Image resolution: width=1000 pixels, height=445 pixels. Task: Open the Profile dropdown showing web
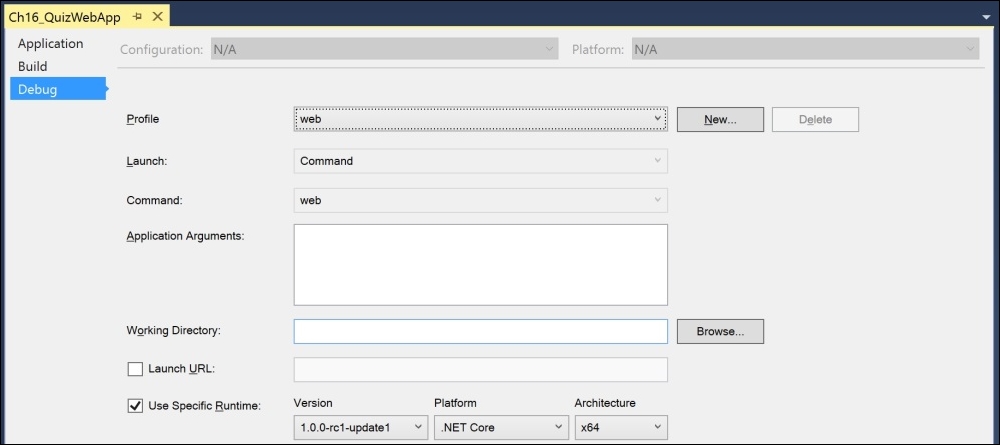pyautogui.click(x=480, y=119)
